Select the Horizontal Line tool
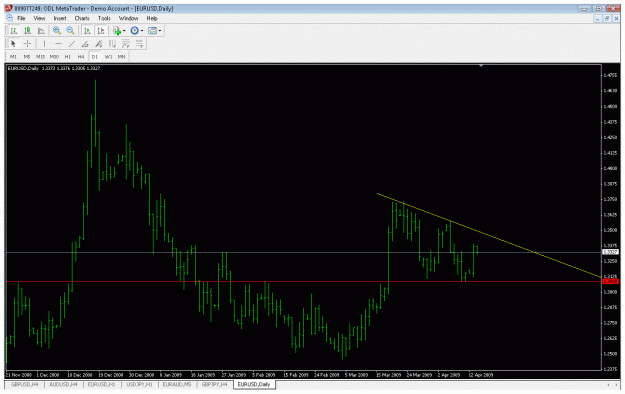The width and height of the screenshot is (625, 394). pyautogui.click(x=58, y=44)
